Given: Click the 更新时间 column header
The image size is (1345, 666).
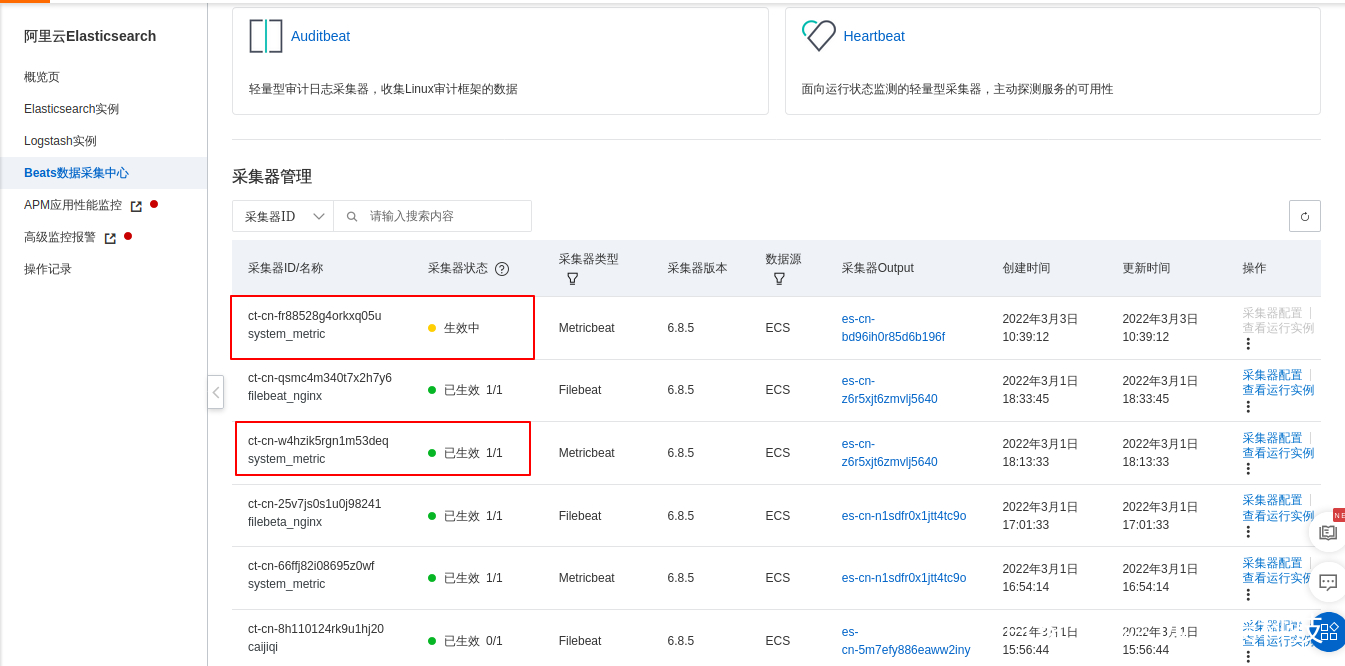Looking at the screenshot, I should point(1146,268).
